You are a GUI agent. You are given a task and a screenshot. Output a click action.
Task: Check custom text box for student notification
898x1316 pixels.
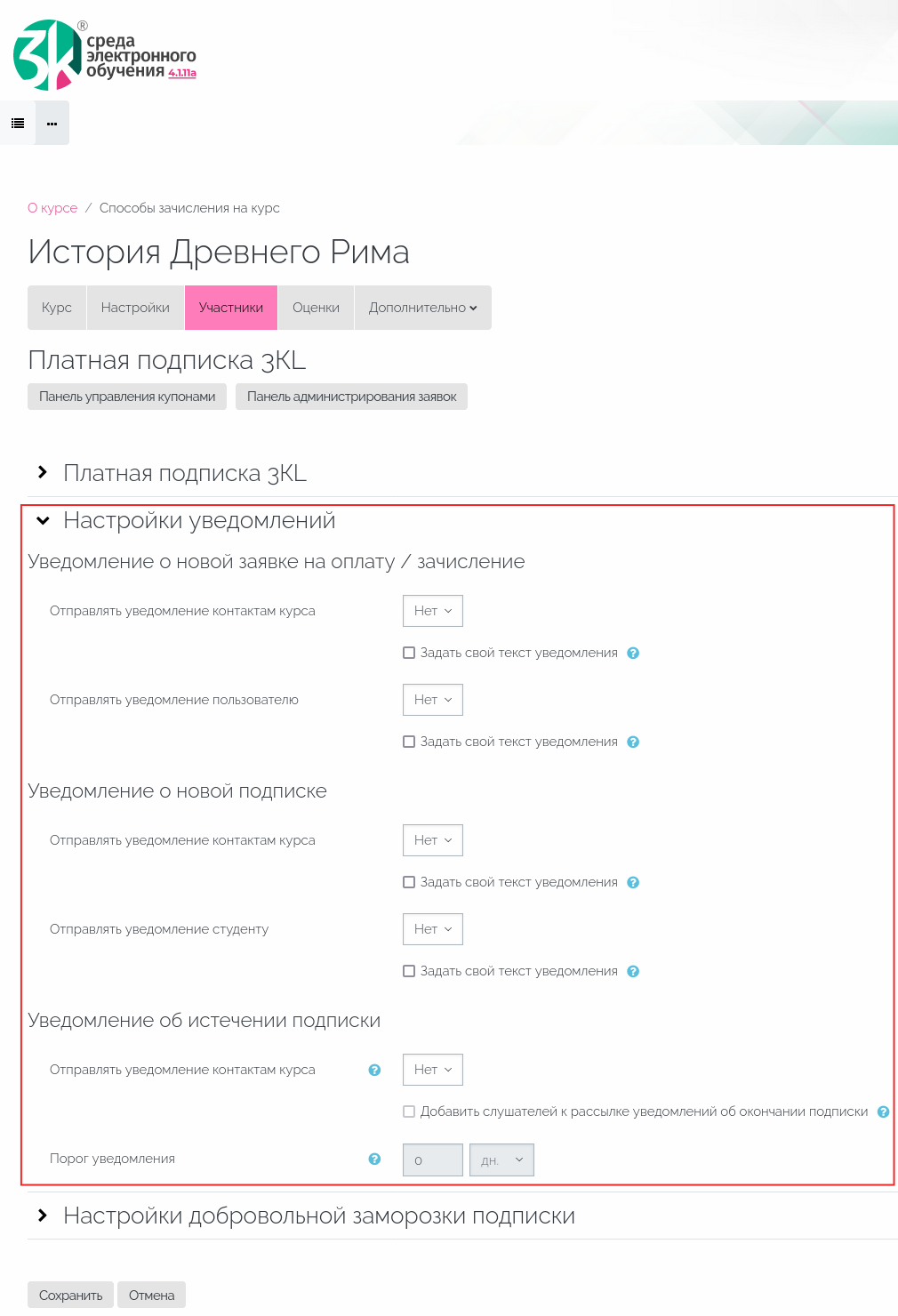click(x=409, y=971)
